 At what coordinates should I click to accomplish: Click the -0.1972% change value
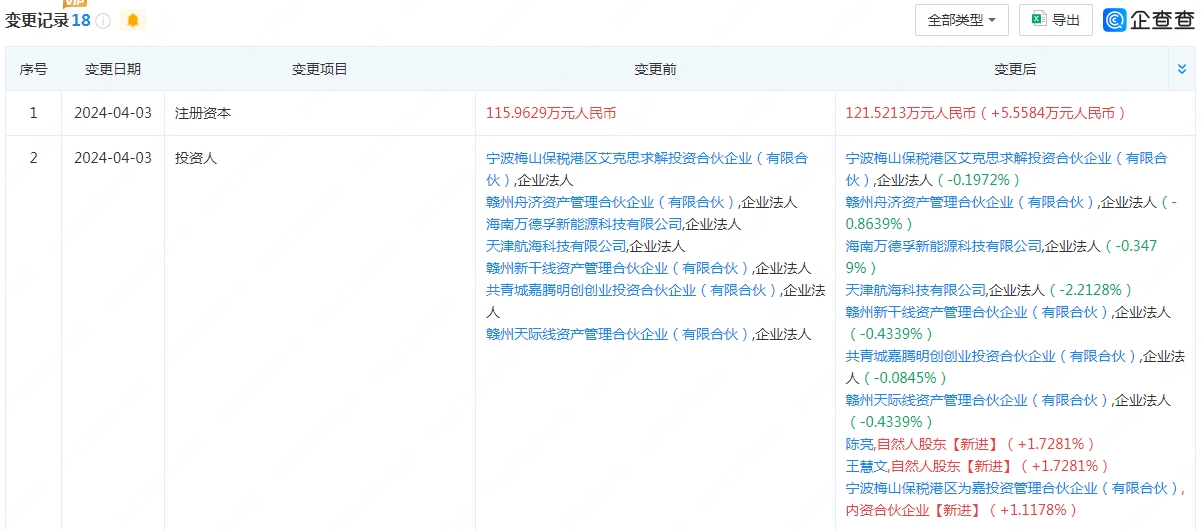coord(981,180)
